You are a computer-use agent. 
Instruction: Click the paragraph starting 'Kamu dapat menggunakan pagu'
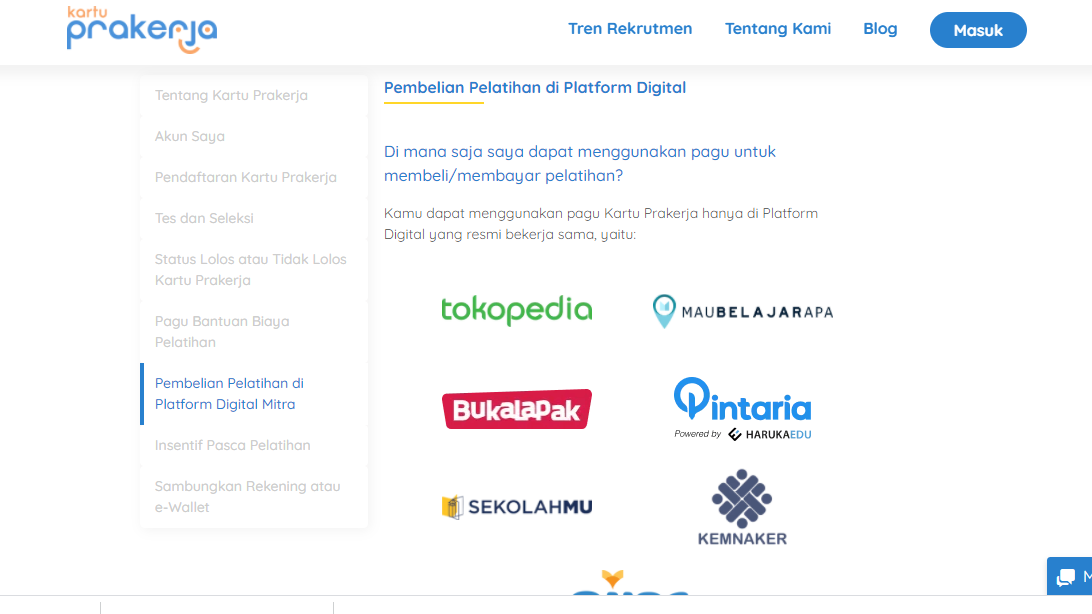click(x=601, y=223)
